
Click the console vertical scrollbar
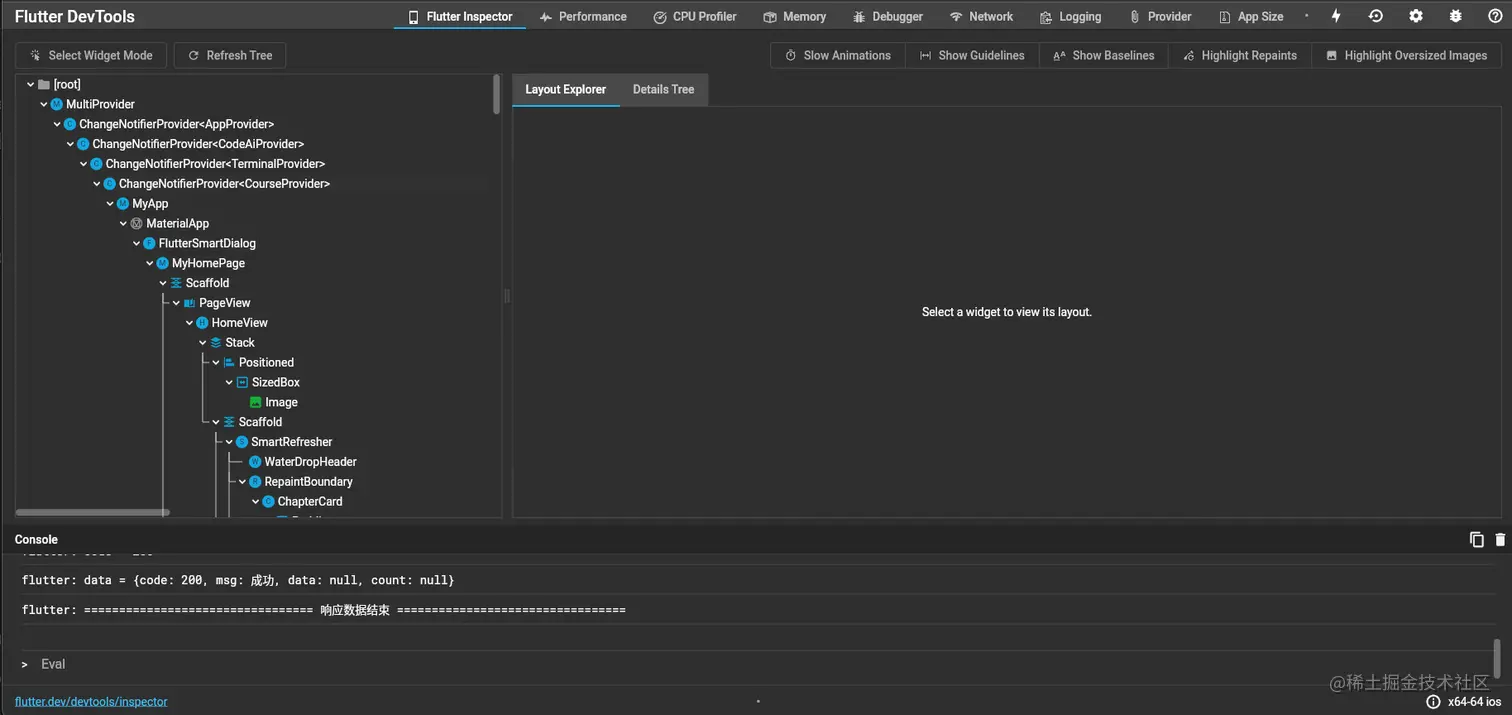[x=1497, y=657]
